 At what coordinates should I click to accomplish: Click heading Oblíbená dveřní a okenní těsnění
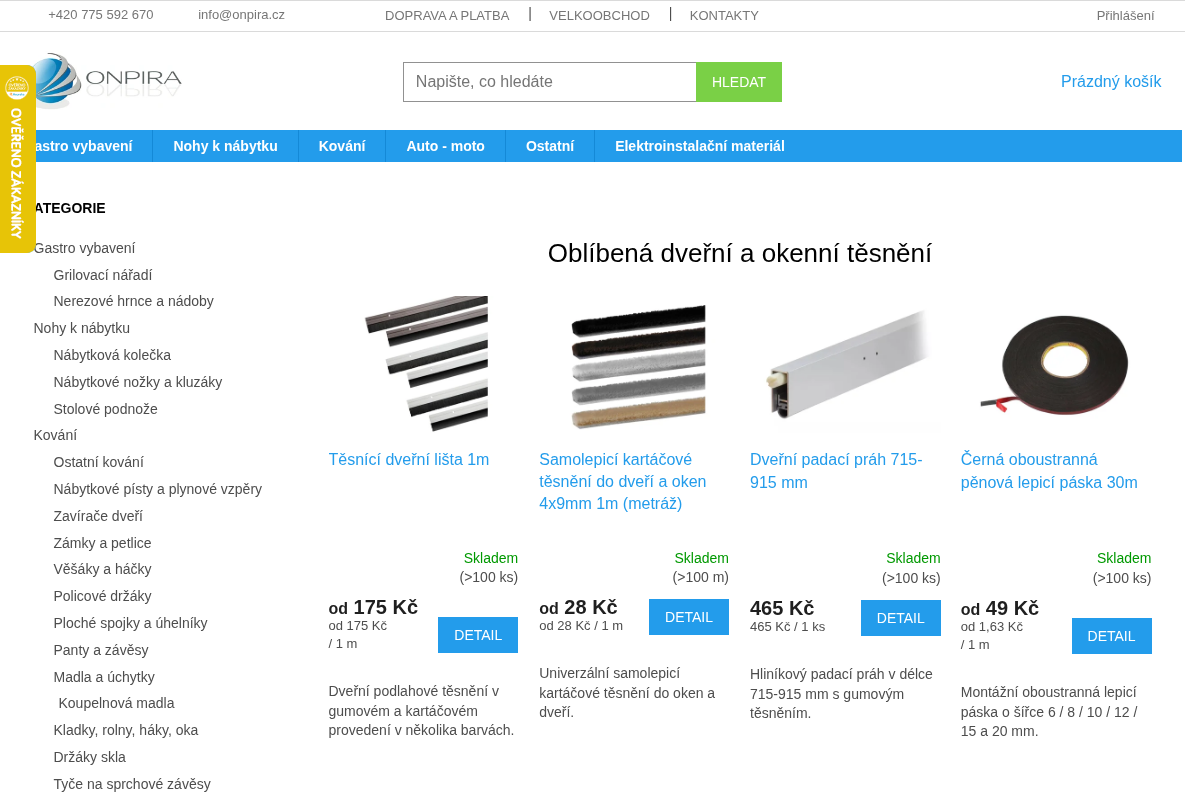pyautogui.click(x=740, y=253)
